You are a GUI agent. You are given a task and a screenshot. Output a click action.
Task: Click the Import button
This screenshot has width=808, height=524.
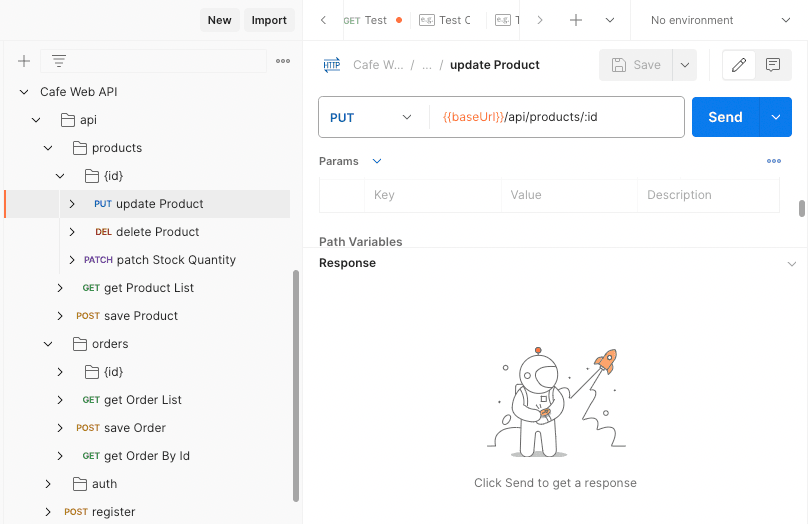(269, 20)
